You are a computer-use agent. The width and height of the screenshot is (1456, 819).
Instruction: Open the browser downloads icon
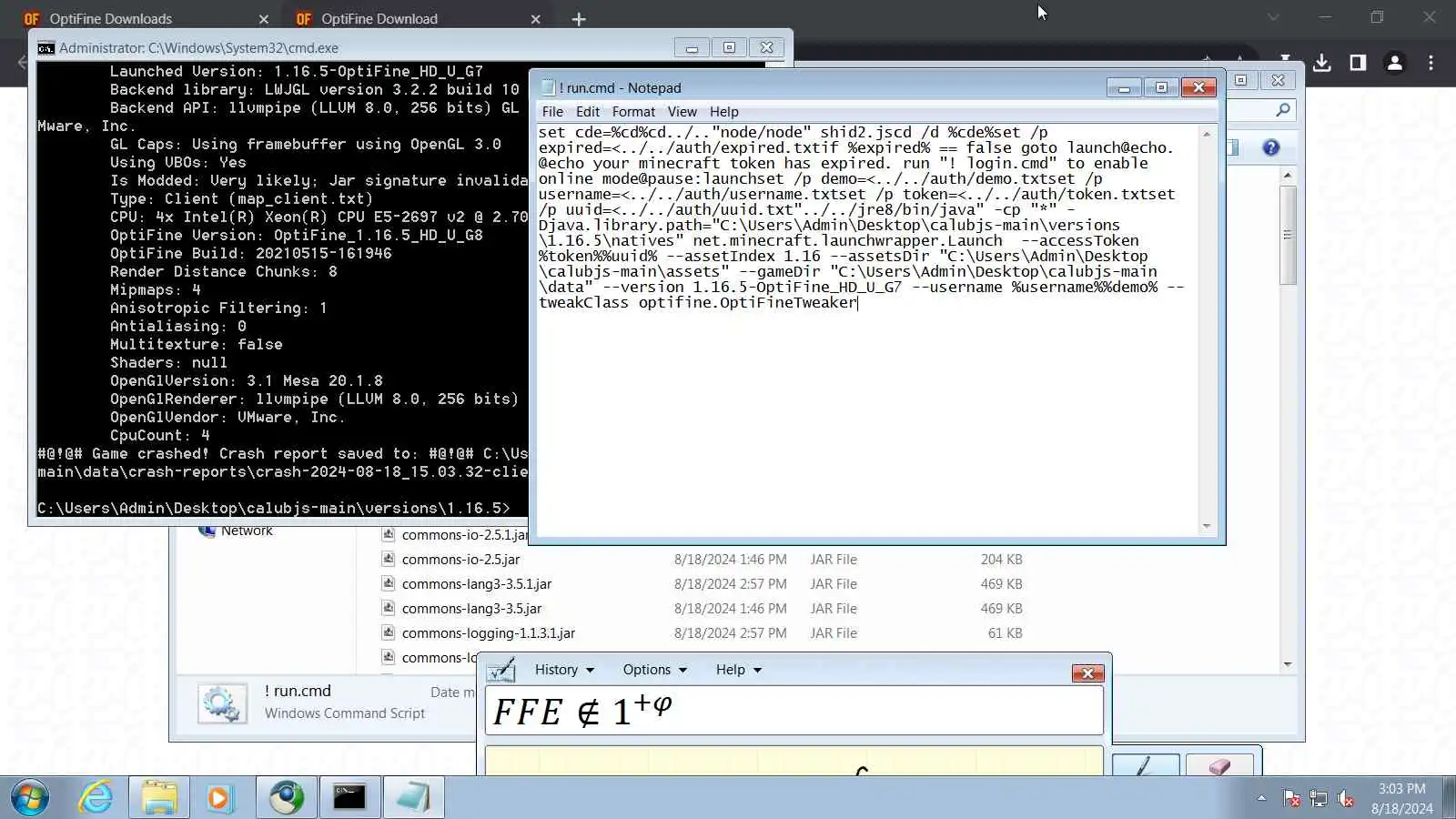1322,63
